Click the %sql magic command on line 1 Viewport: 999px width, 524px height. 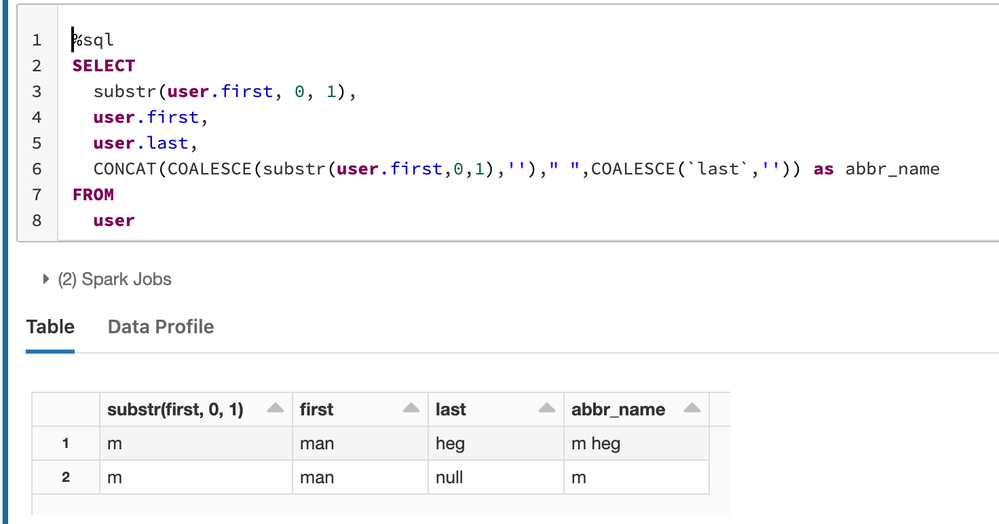point(93,40)
